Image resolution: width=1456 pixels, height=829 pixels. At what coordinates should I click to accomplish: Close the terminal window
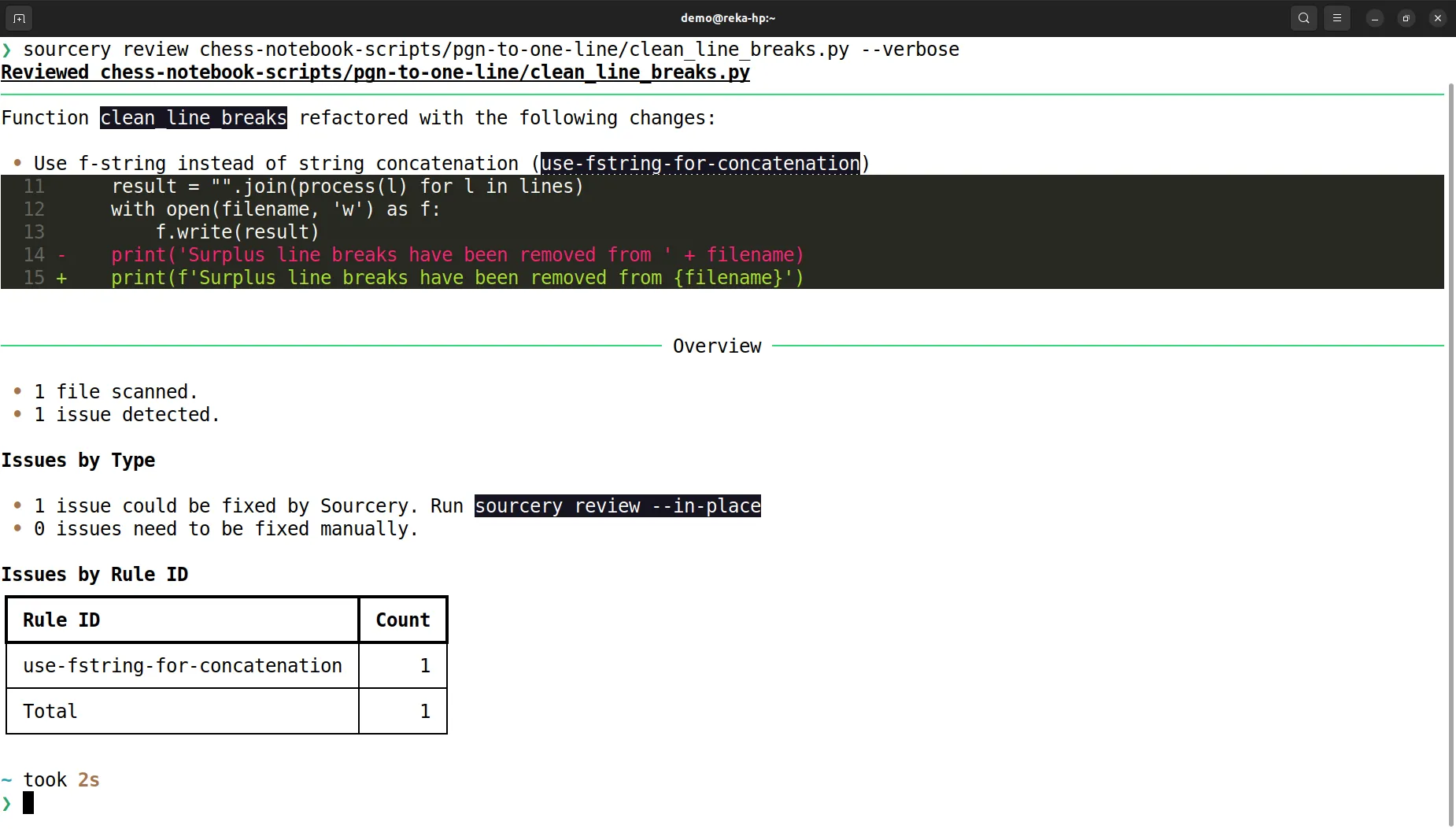tap(1438, 17)
